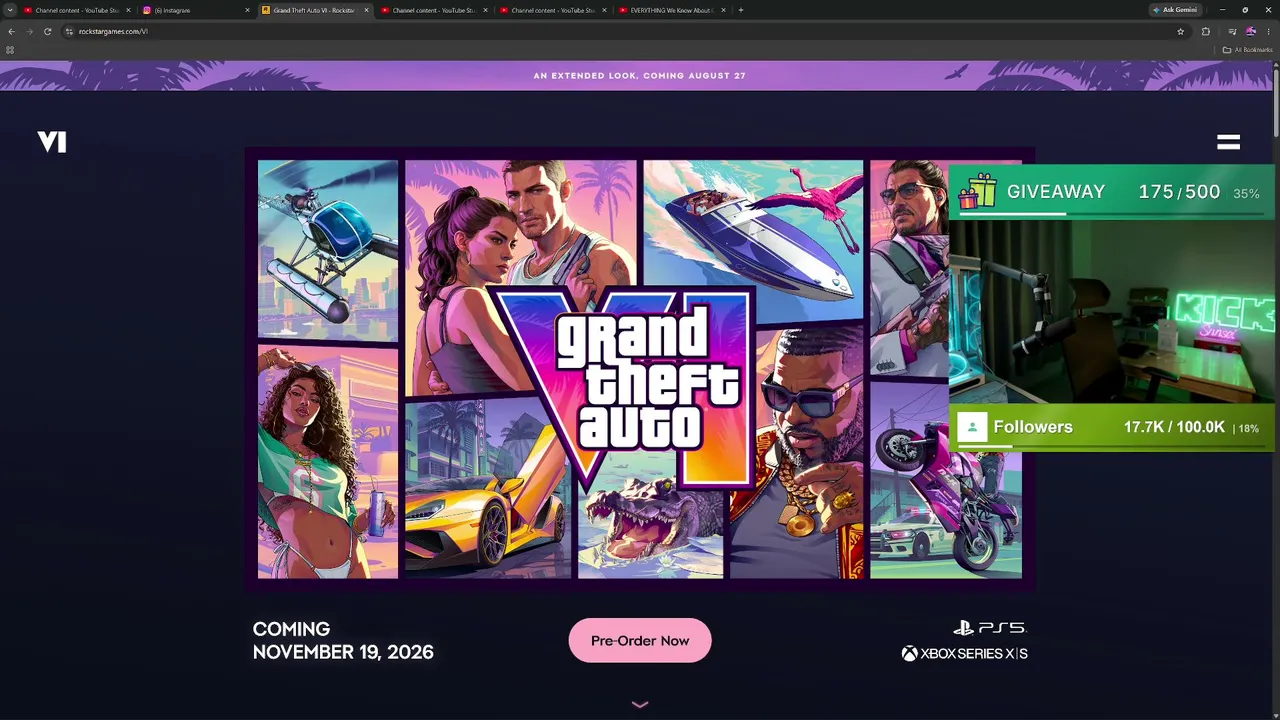Open a new browser tab
Image resolution: width=1280 pixels, height=720 pixels.
coord(741,10)
